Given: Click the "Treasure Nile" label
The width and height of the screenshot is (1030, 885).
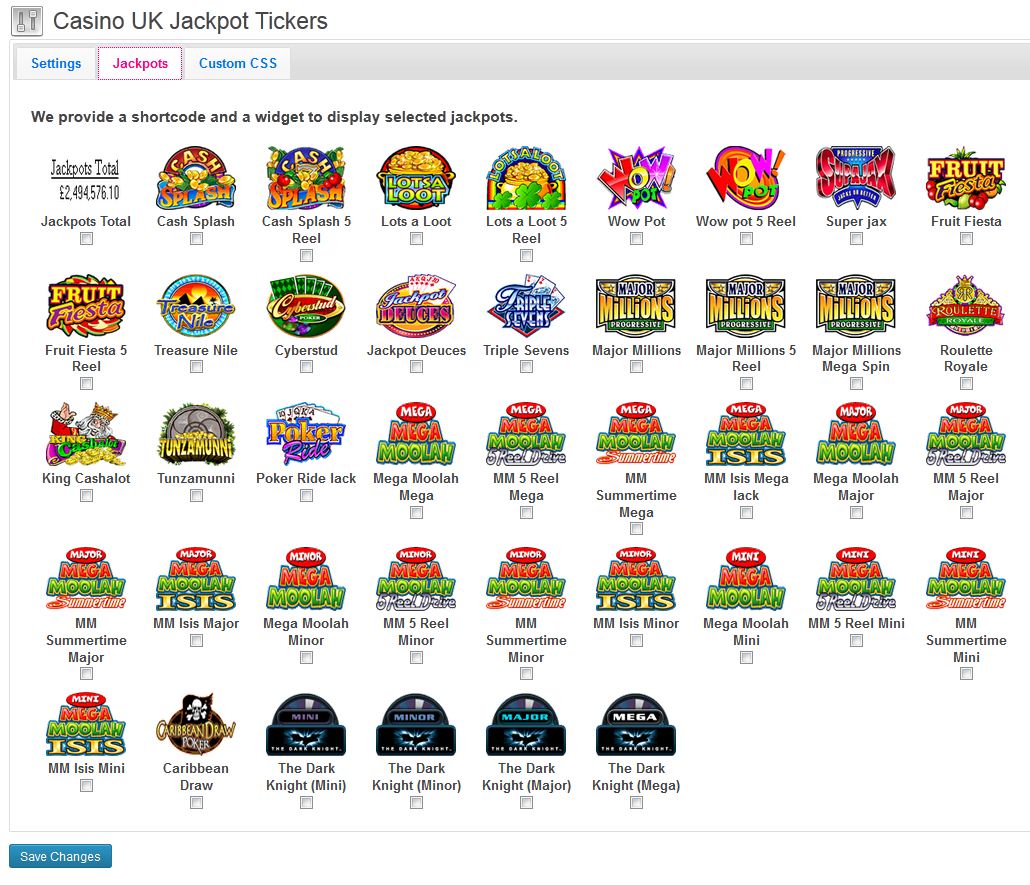Looking at the screenshot, I should 196,350.
